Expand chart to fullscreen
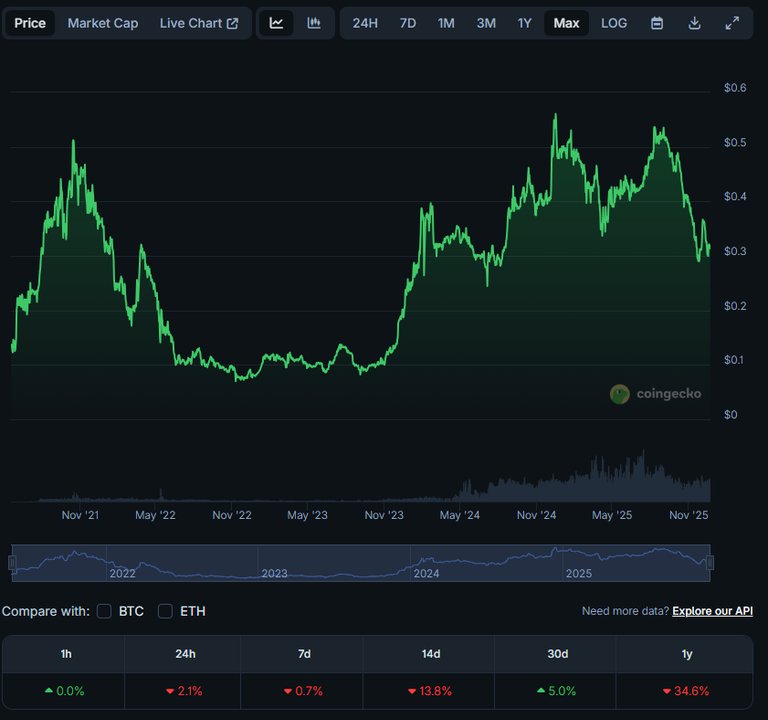 click(x=732, y=23)
